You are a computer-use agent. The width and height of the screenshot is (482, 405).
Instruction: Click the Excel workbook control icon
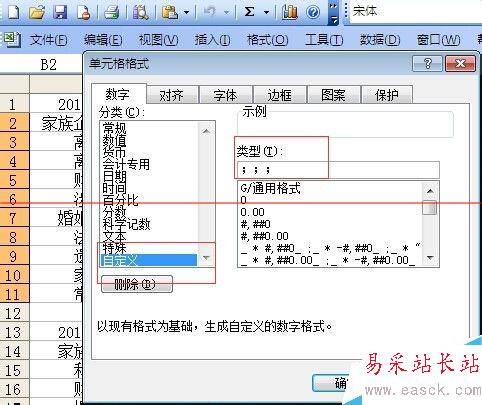tap(12, 40)
